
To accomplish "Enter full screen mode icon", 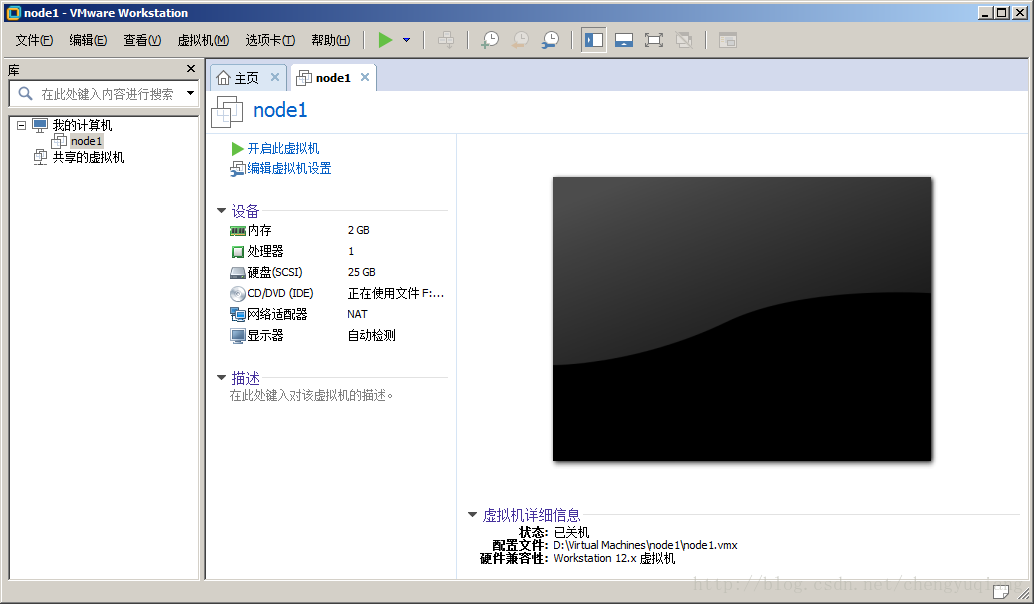I will pyautogui.click(x=654, y=40).
